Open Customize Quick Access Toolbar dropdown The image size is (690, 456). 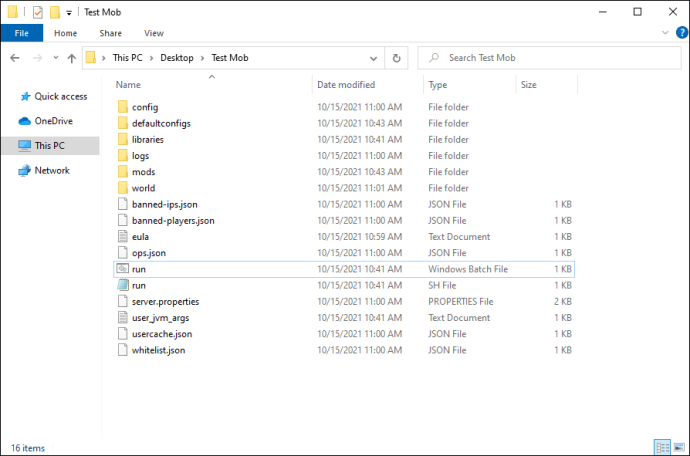(x=69, y=13)
